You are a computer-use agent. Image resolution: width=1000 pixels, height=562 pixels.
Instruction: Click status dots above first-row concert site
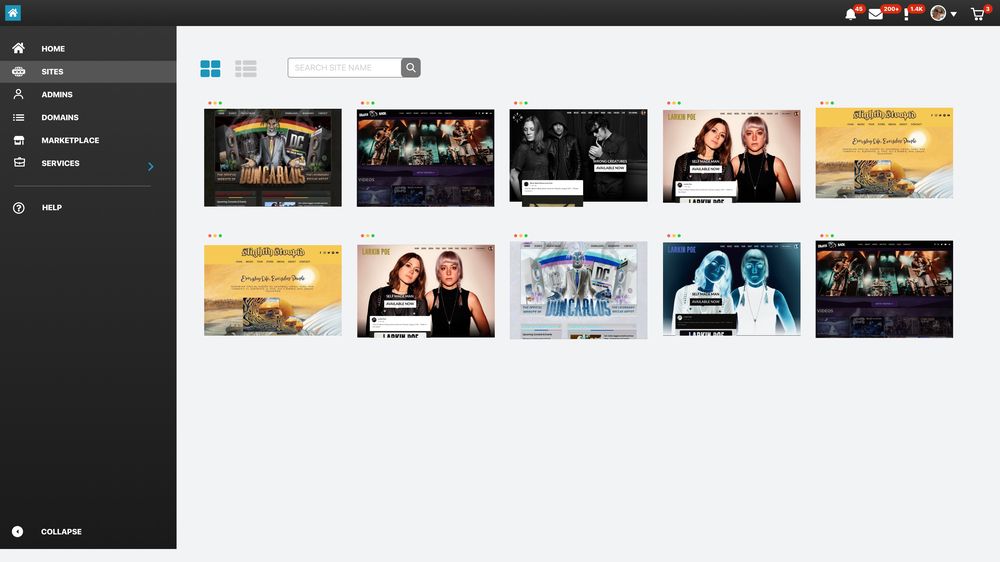(x=367, y=103)
